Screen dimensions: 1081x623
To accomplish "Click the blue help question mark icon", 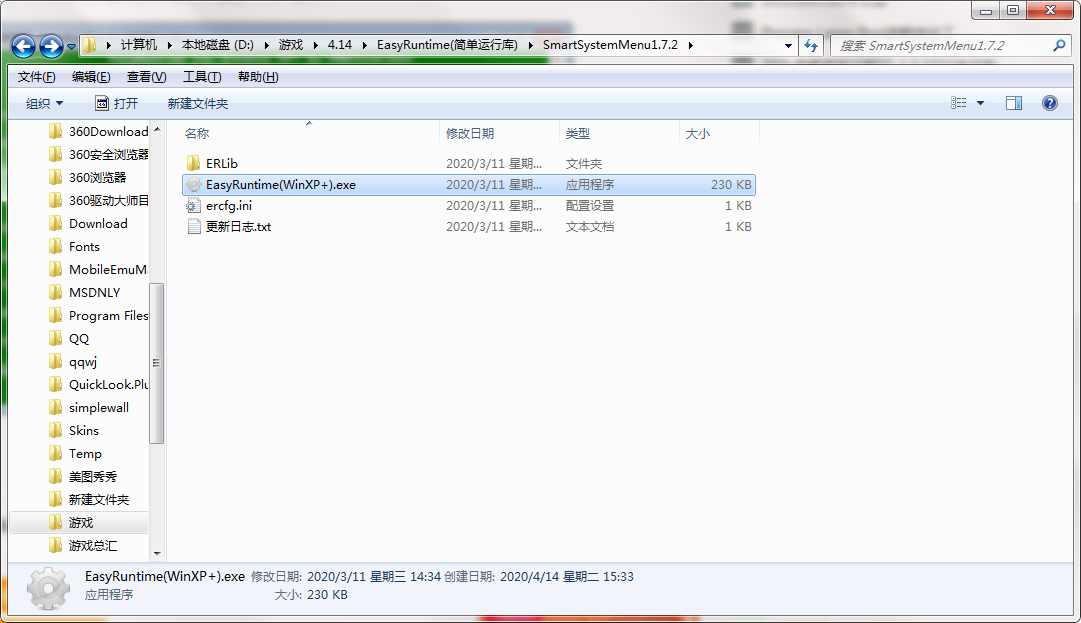I will 1049,103.
